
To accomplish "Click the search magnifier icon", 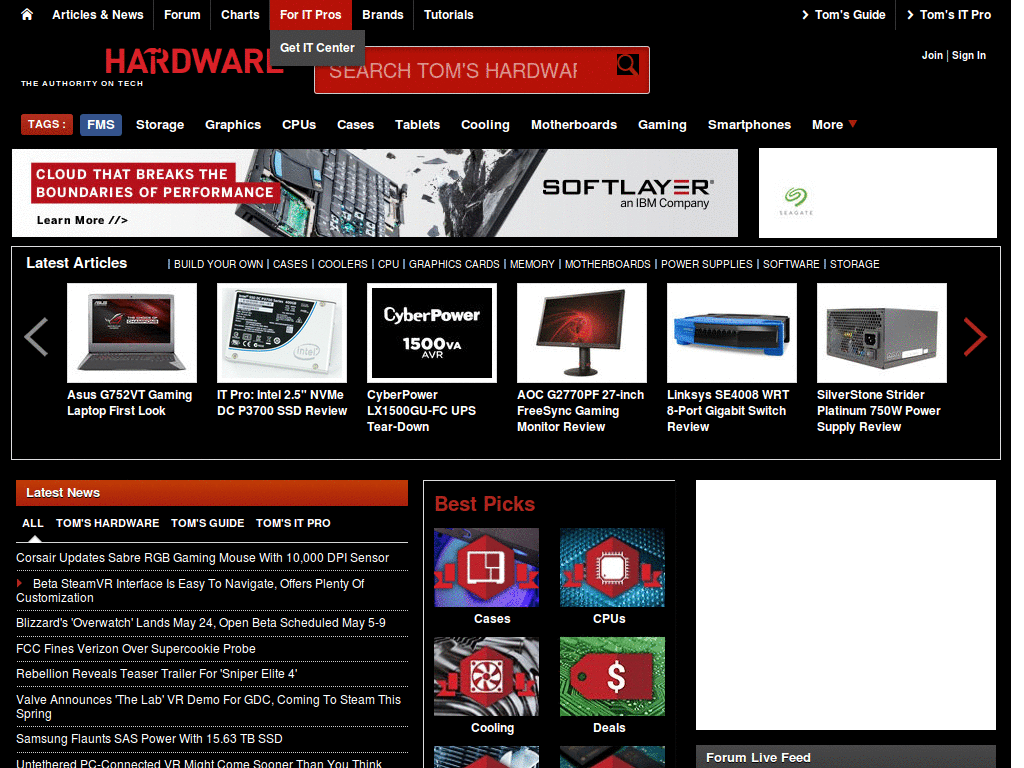I will coord(628,64).
